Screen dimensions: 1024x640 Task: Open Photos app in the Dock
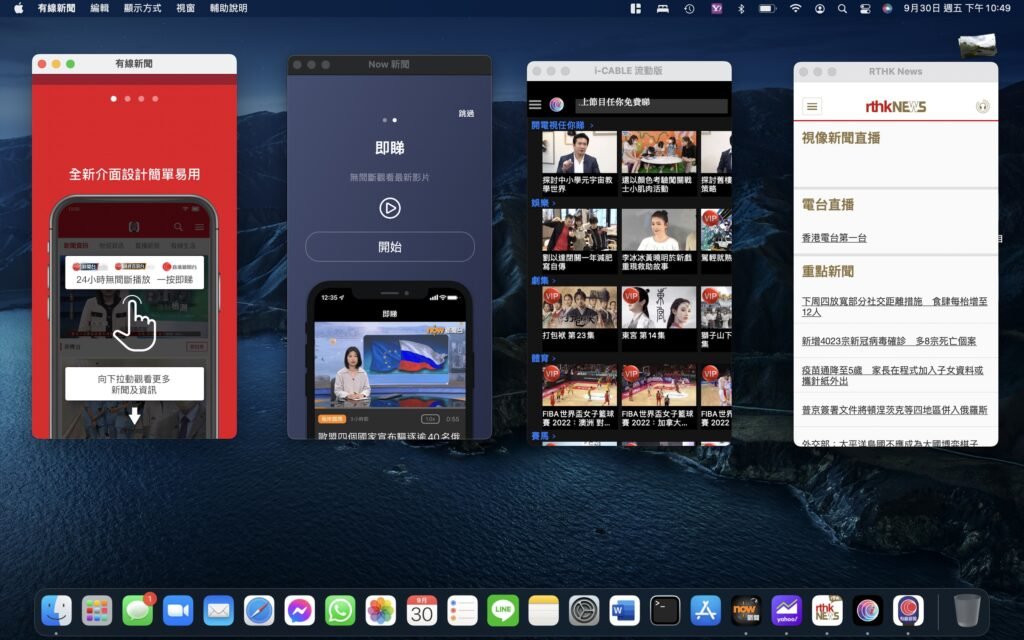pyautogui.click(x=381, y=611)
